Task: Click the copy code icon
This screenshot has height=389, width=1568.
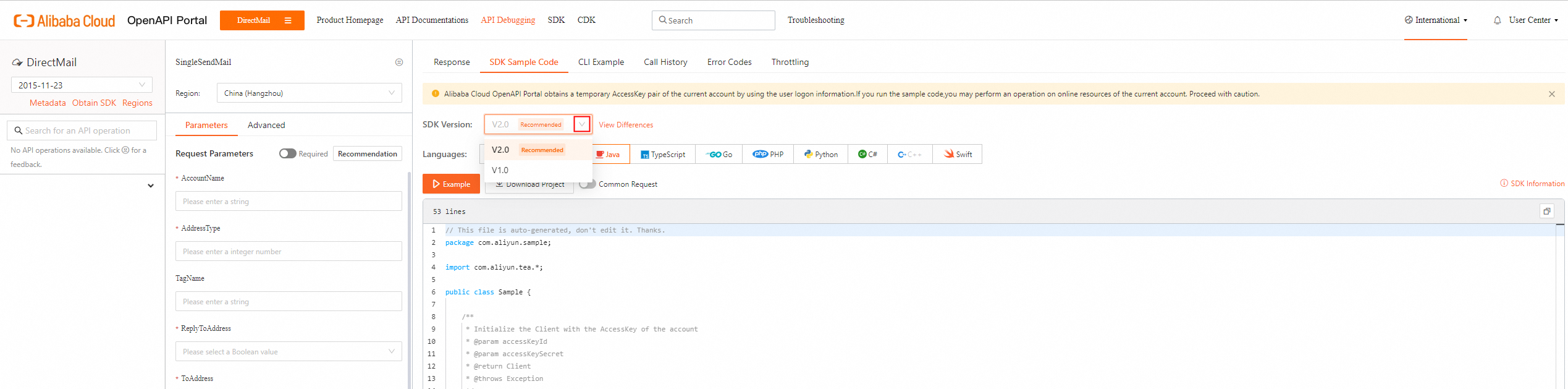Action: (x=1547, y=211)
